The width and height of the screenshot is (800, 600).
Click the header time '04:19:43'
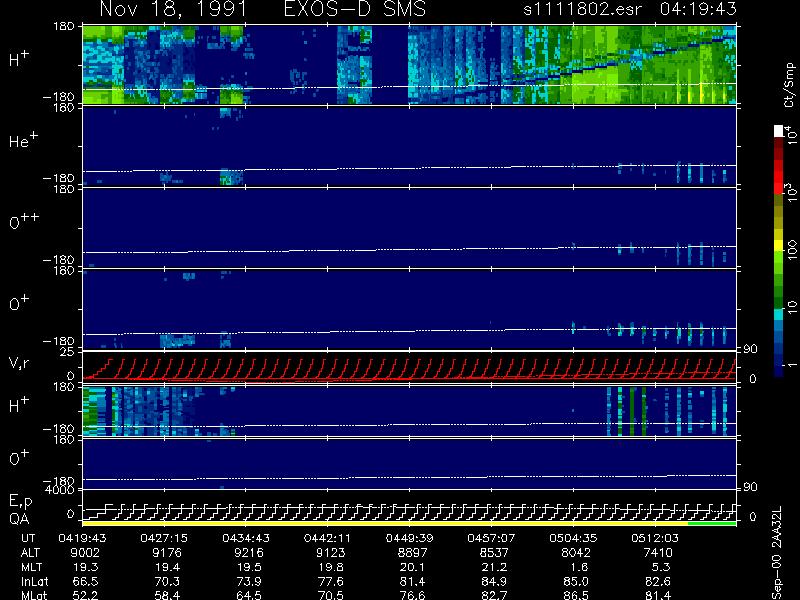pyautogui.click(x=698, y=9)
